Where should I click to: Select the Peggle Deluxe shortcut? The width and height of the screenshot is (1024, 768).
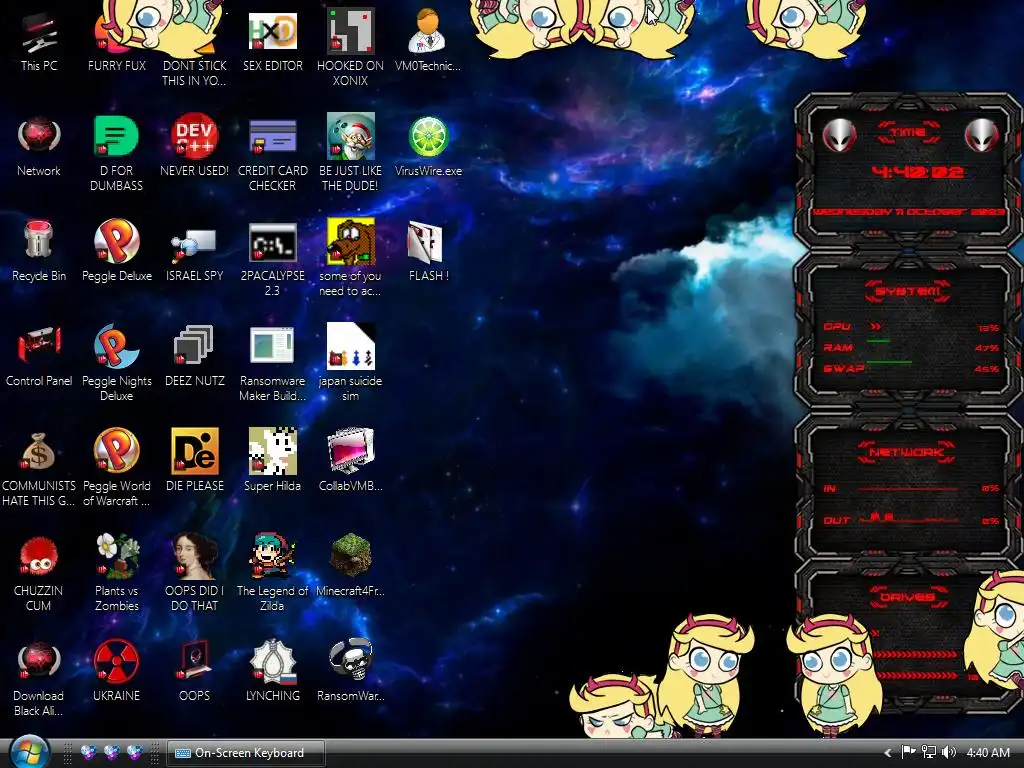[116, 240]
